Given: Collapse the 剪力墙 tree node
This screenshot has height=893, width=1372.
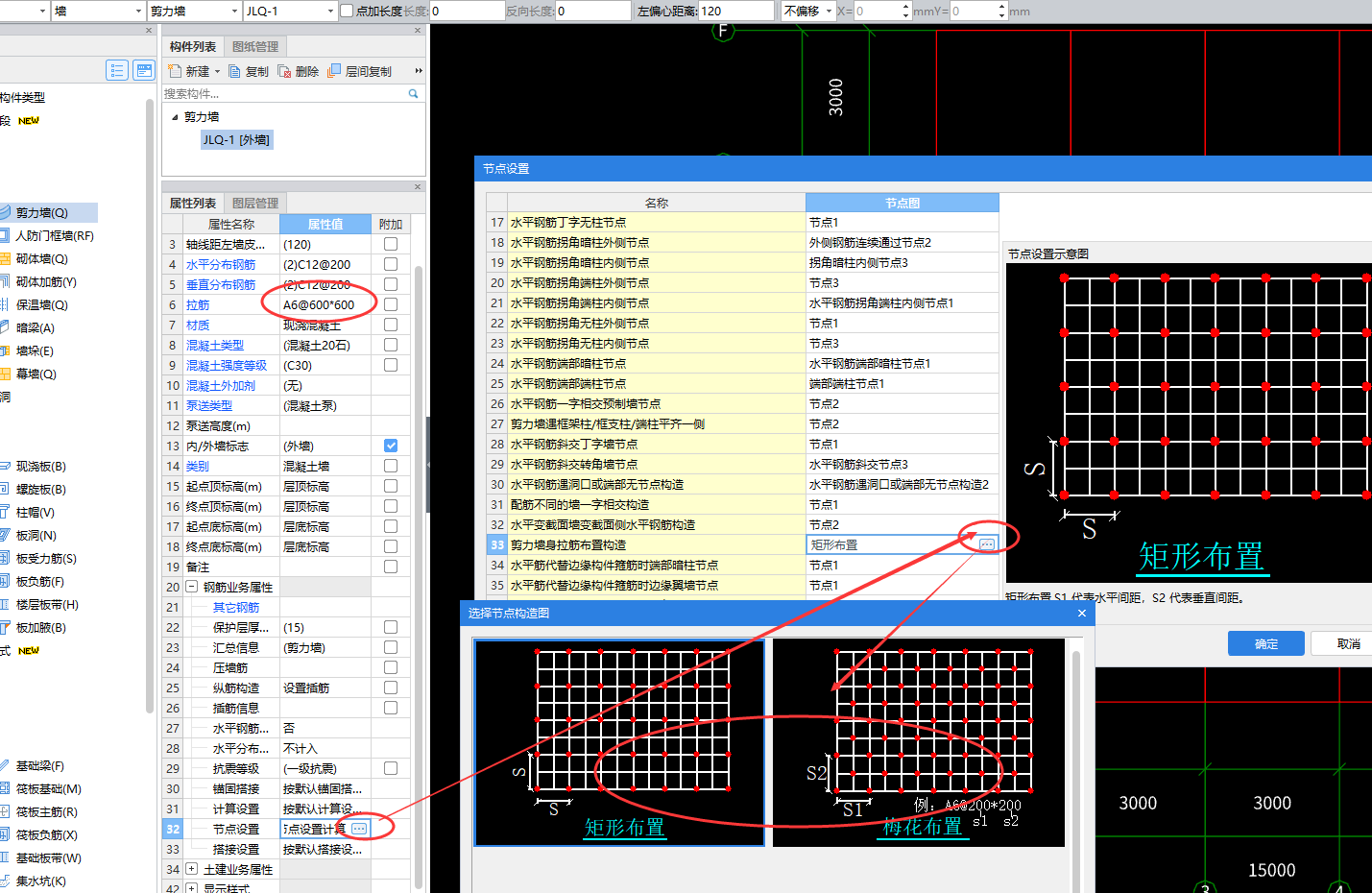Looking at the screenshot, I should [x=175, y=117].
